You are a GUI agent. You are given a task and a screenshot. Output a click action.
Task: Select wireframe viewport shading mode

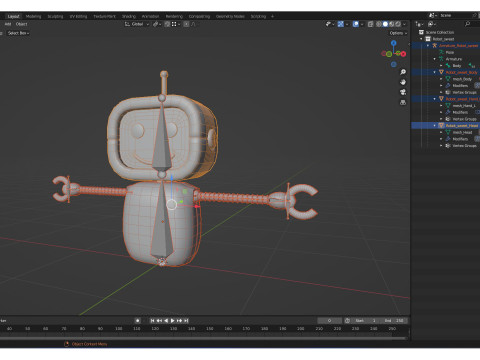(379, 24)
